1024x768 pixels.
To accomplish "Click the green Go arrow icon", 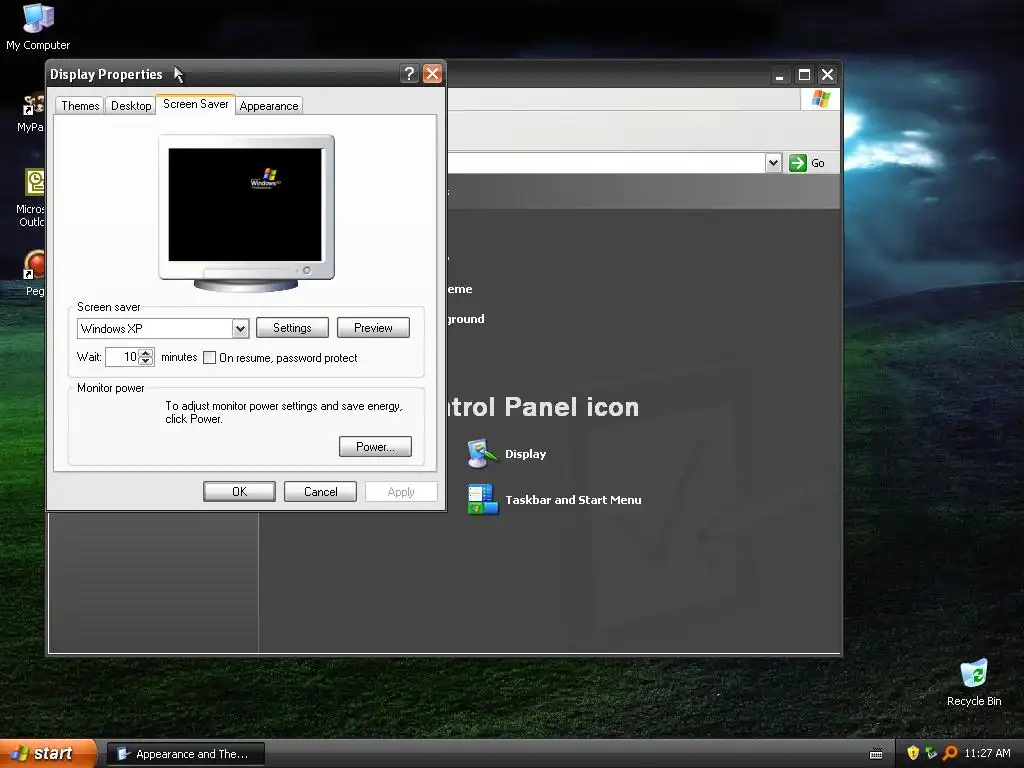I will point(797,163).
